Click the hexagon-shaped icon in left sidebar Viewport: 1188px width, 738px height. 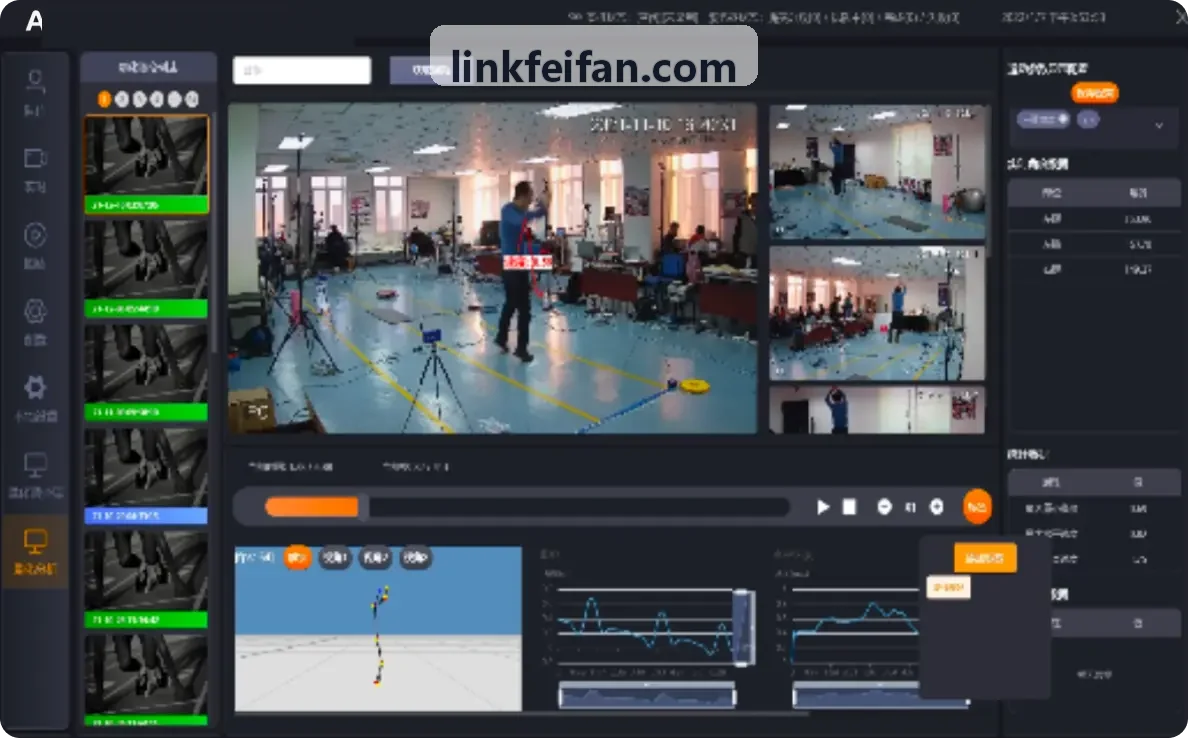tap(35, 311)
